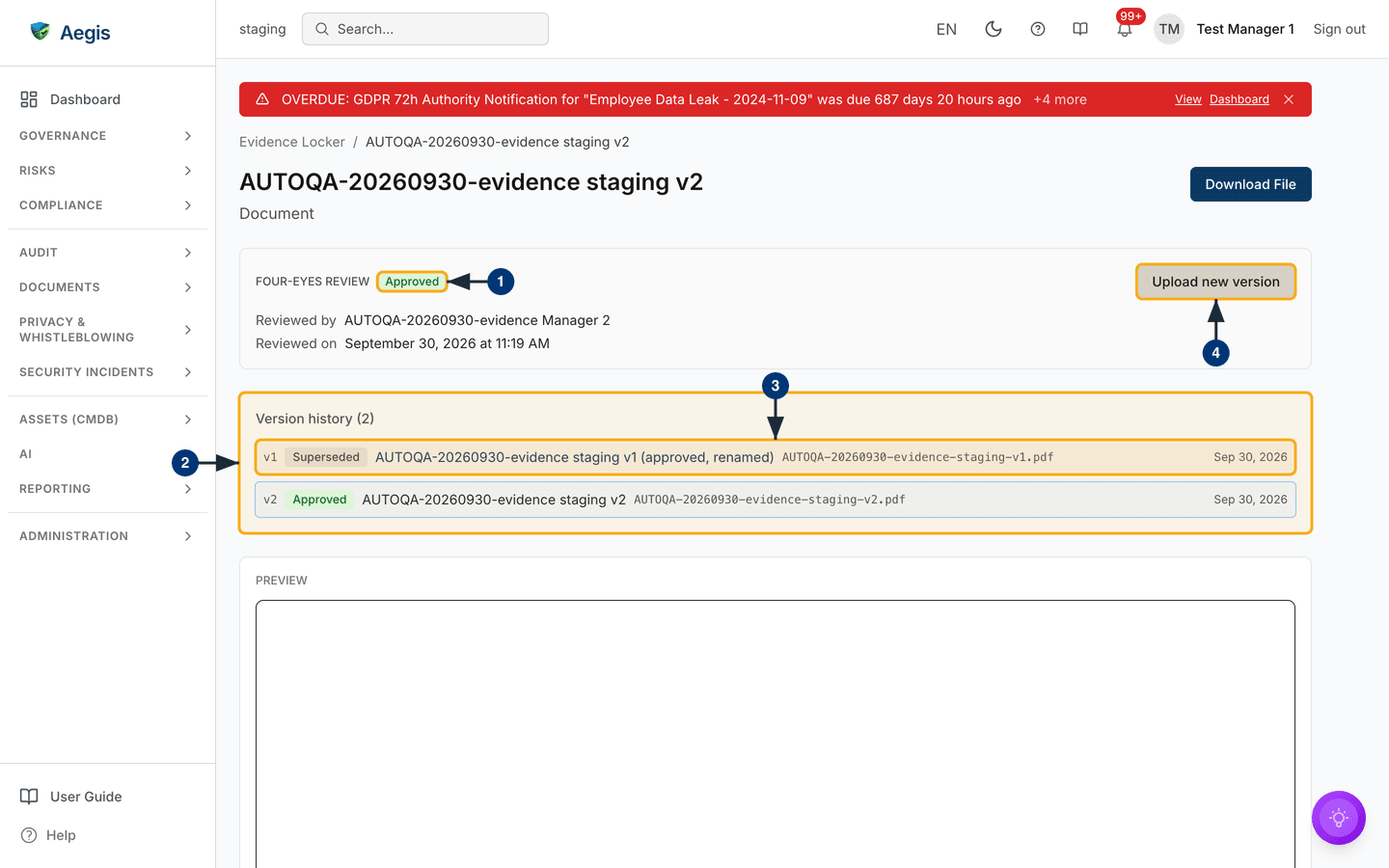Click the staging environment label
The image size is (1389, 868).
click(x=262, y=29)
